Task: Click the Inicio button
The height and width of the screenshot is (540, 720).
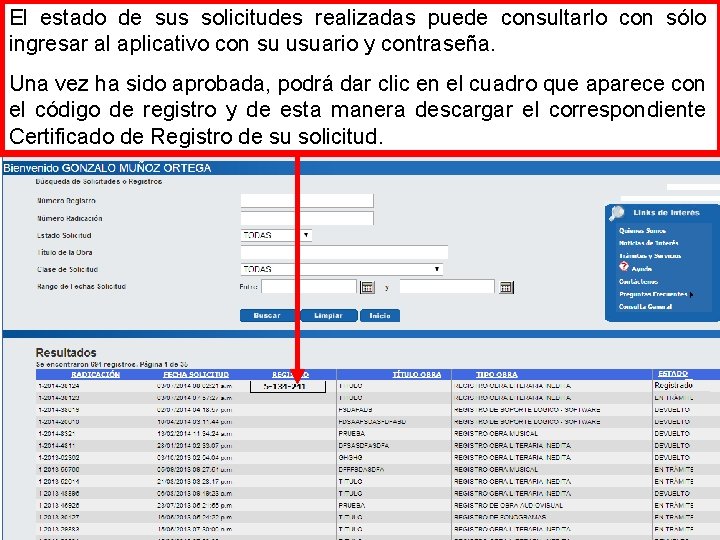Action: tap(380, 315)
